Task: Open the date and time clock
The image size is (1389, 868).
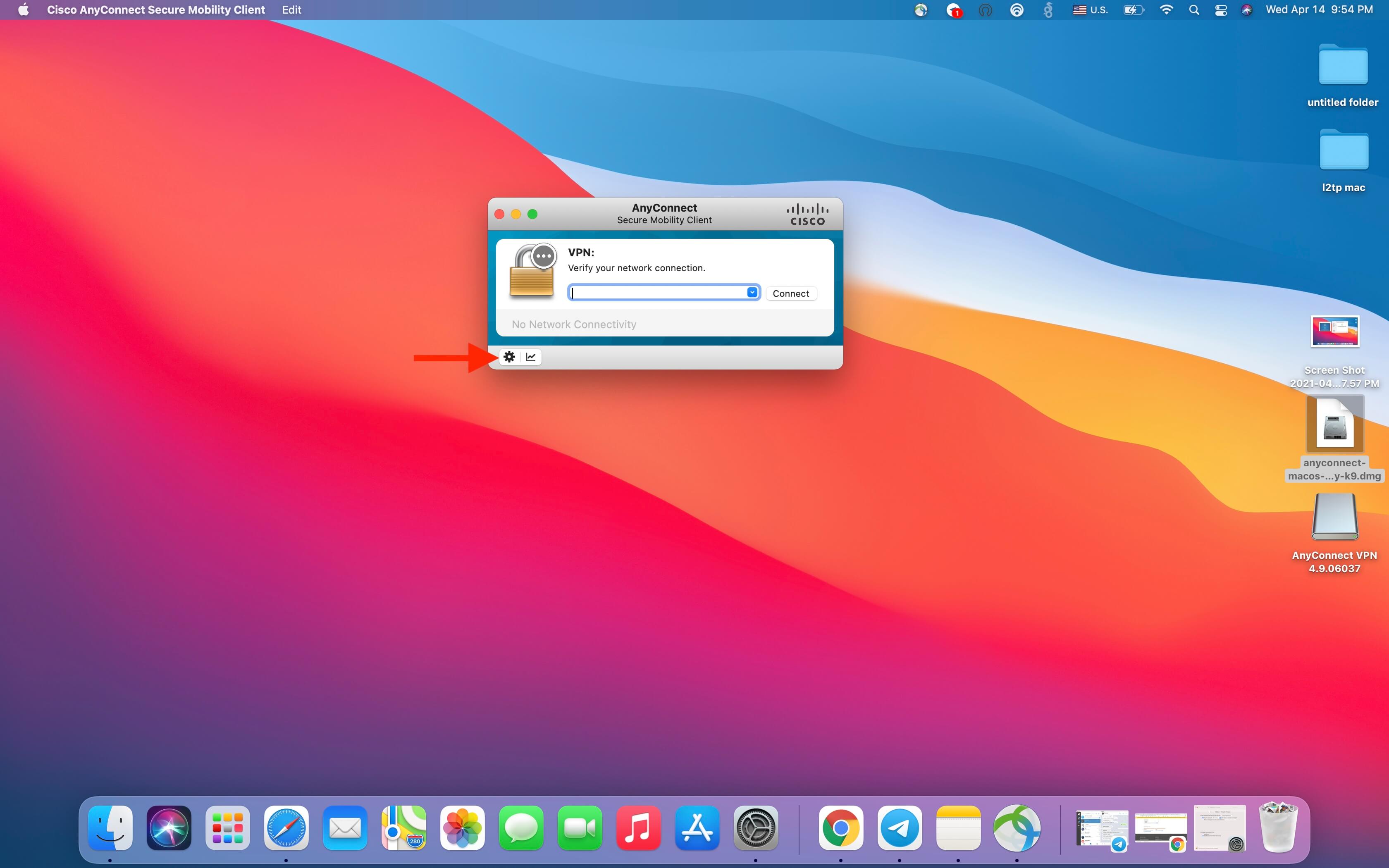Action: click(x=1319, y=10)
